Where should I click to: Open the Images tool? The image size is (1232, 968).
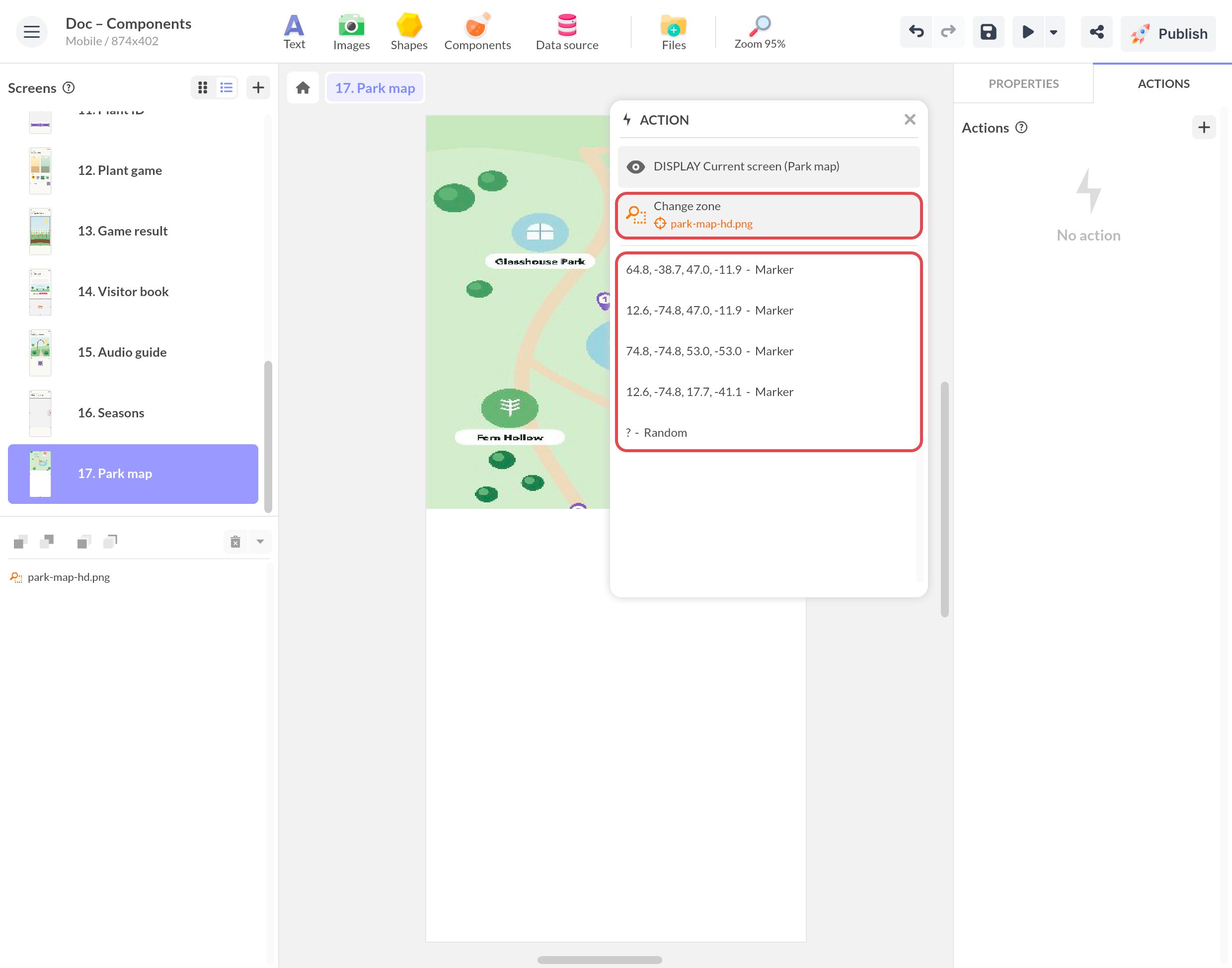tap(351, 32)
